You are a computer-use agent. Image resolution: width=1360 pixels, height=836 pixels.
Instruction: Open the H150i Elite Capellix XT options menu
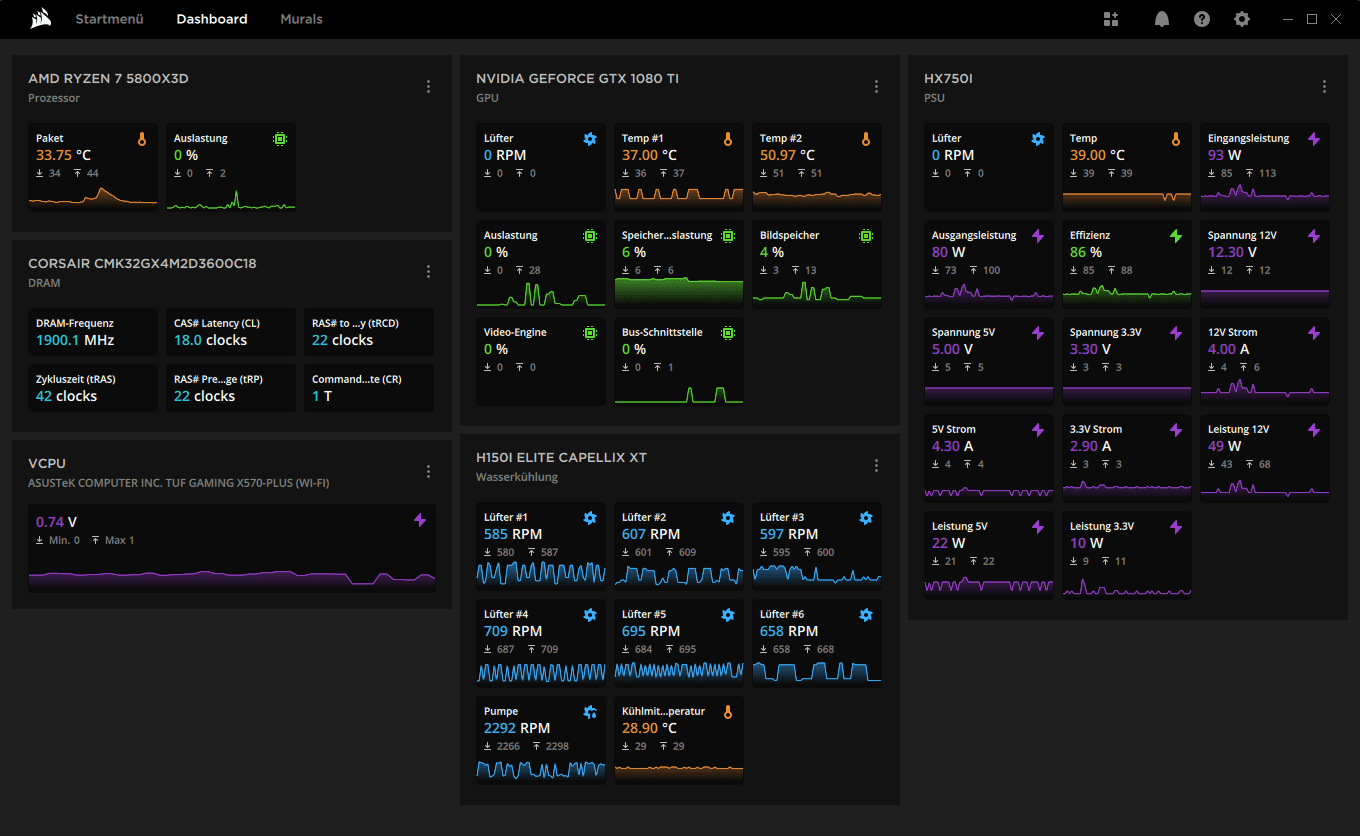click(x=876, y=466)
